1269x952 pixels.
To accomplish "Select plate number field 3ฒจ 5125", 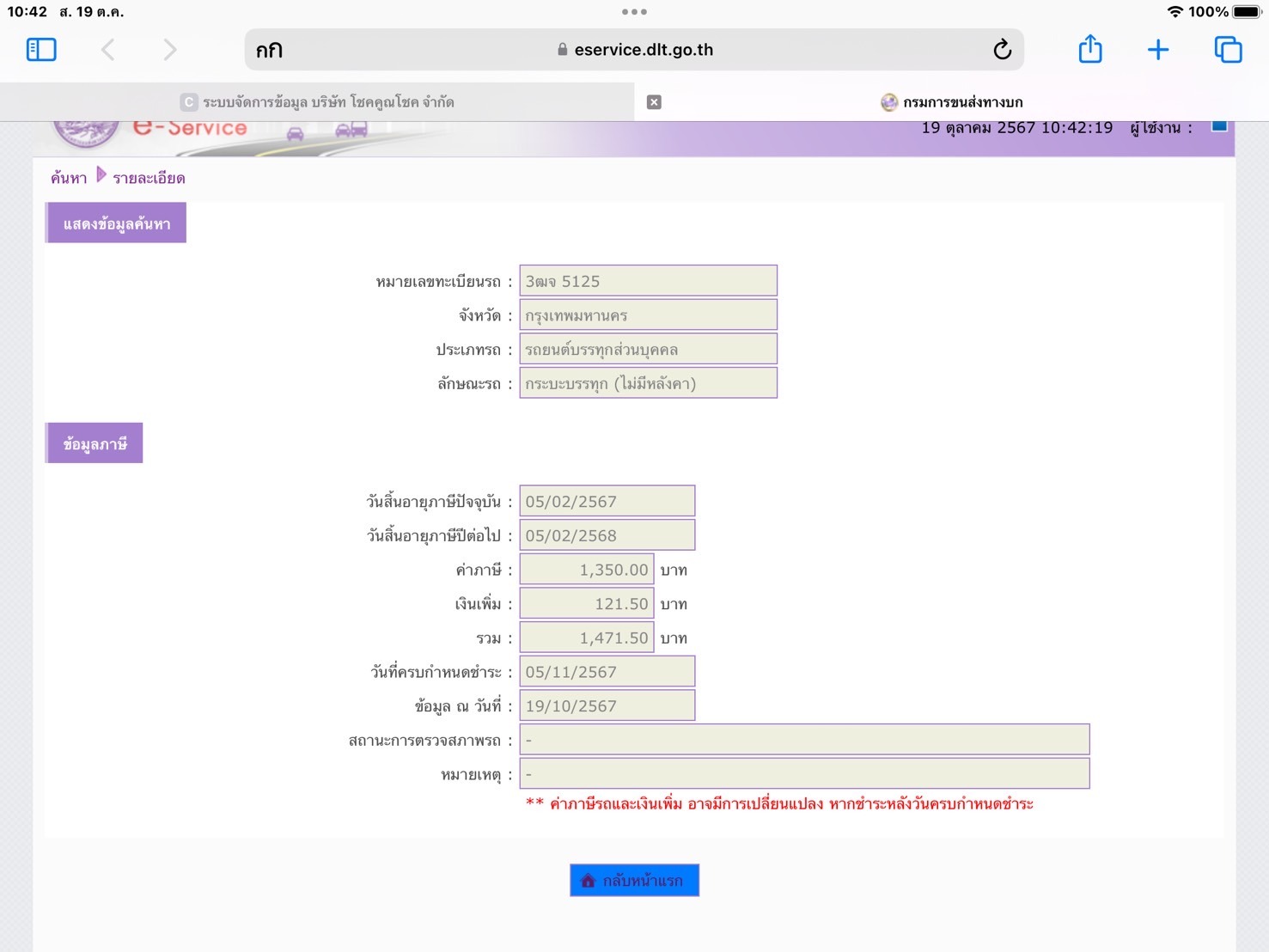I will coord(648,281).
